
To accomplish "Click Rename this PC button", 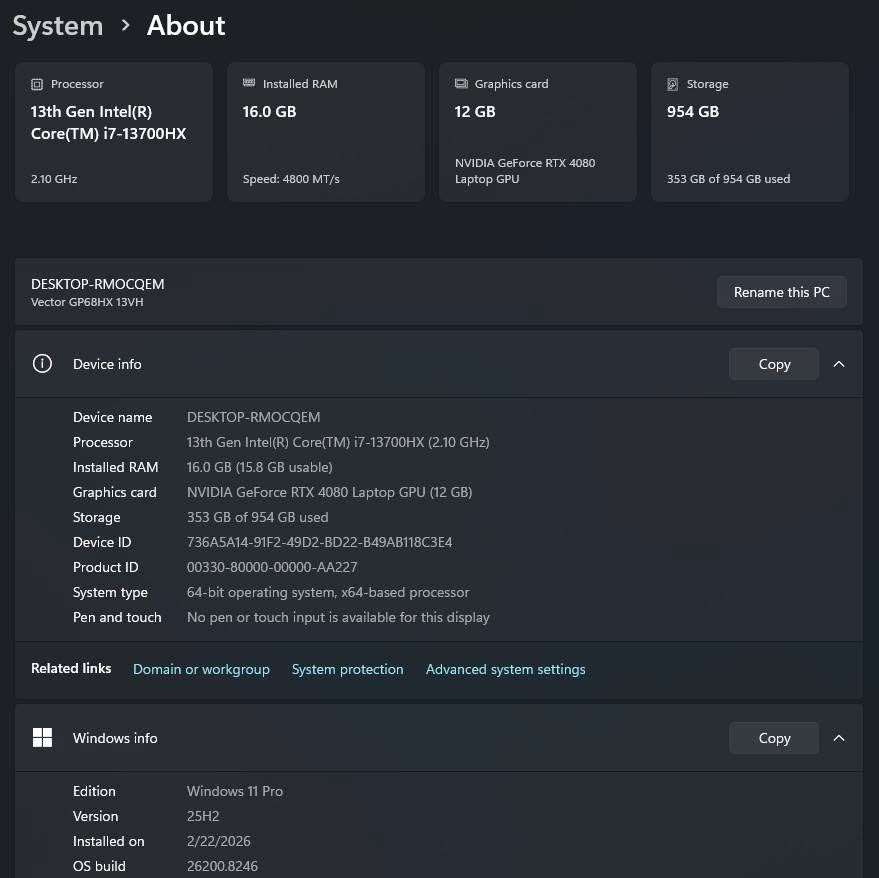I will pos(781,292).
